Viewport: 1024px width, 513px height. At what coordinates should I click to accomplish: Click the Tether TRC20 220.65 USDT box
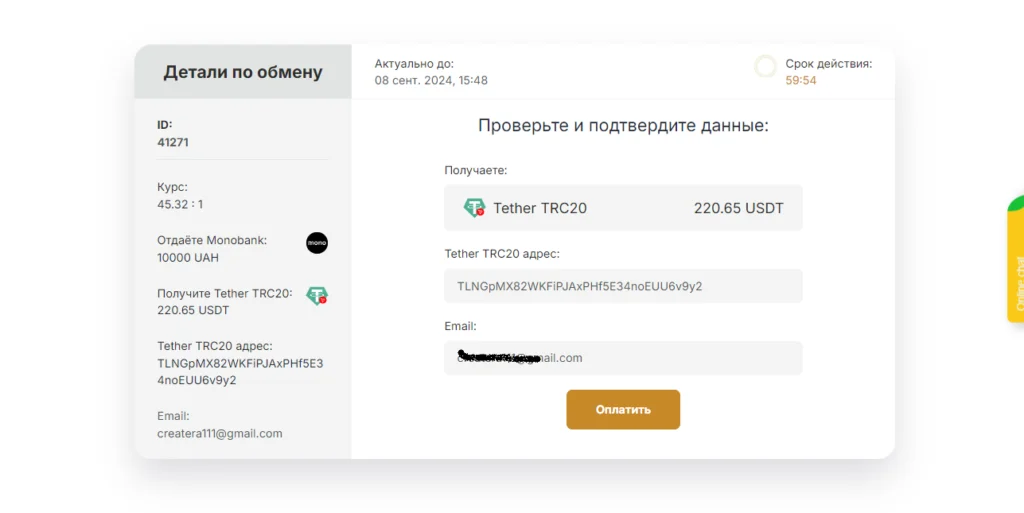click(x=623, y=208)
